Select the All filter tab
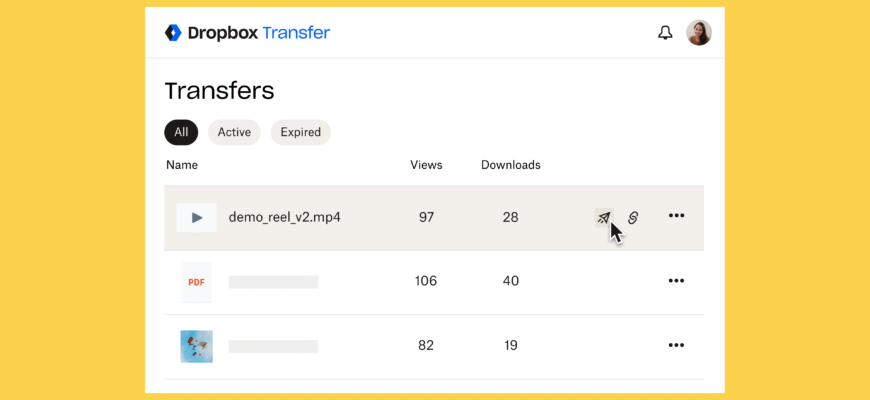This screenshot has width=870, height=400. coord(181,132)
